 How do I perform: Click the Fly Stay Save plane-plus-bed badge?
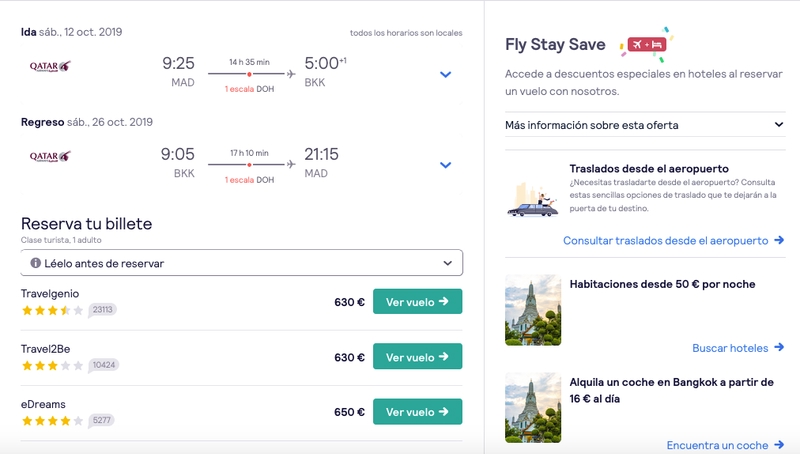(x=646, y=45)
